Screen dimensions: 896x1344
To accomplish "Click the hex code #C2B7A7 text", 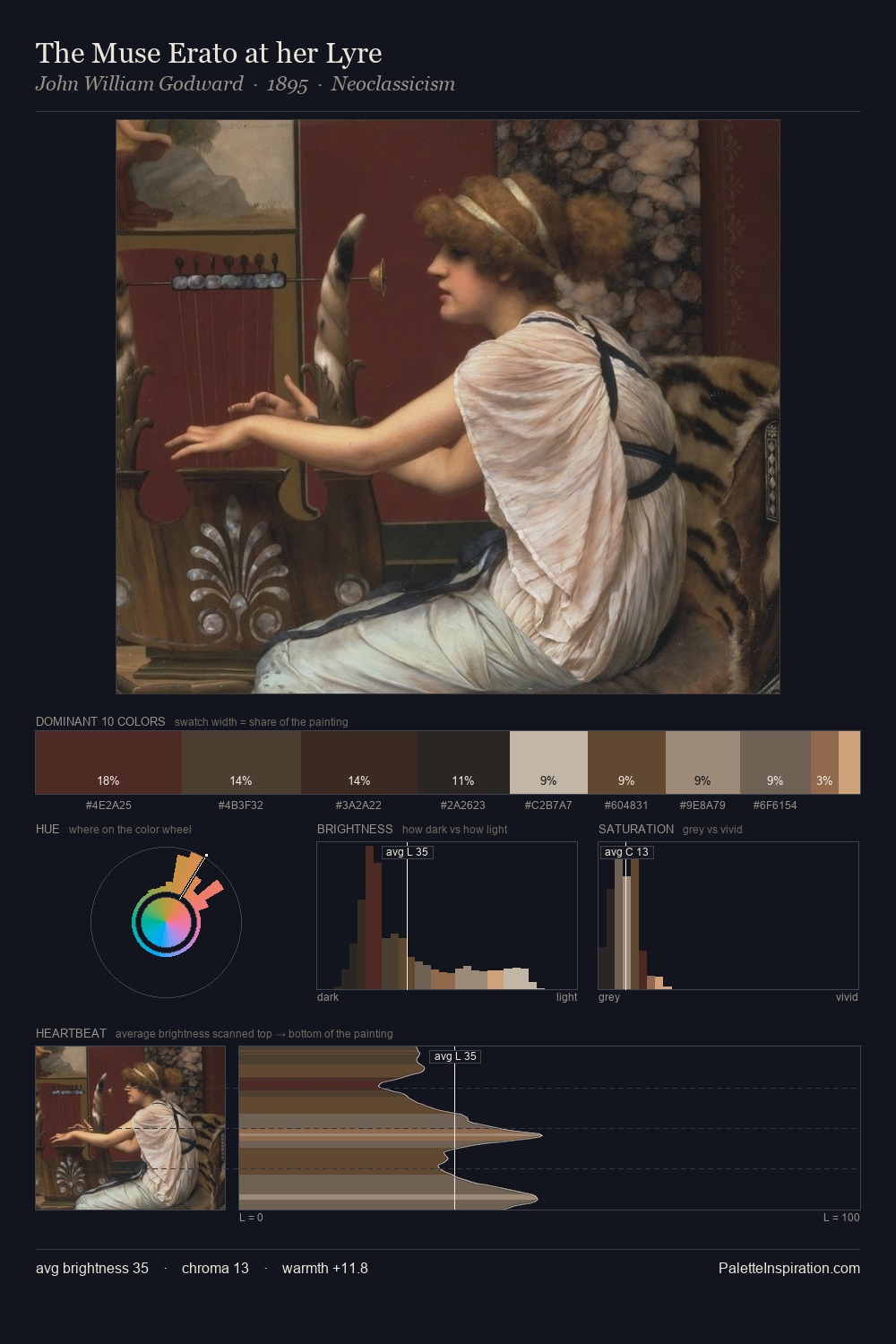I will pos(548,805).
